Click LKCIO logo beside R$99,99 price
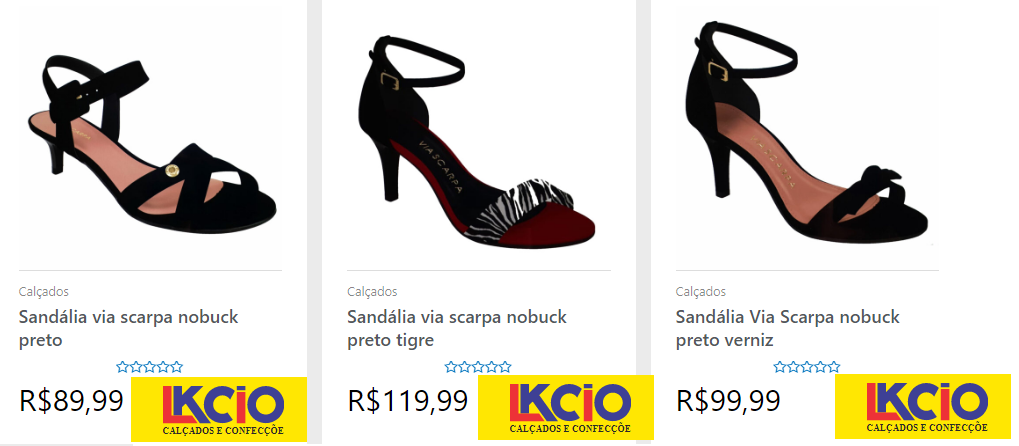The image size is (1019, 446). pyautogui.click(x=923, y=407)
